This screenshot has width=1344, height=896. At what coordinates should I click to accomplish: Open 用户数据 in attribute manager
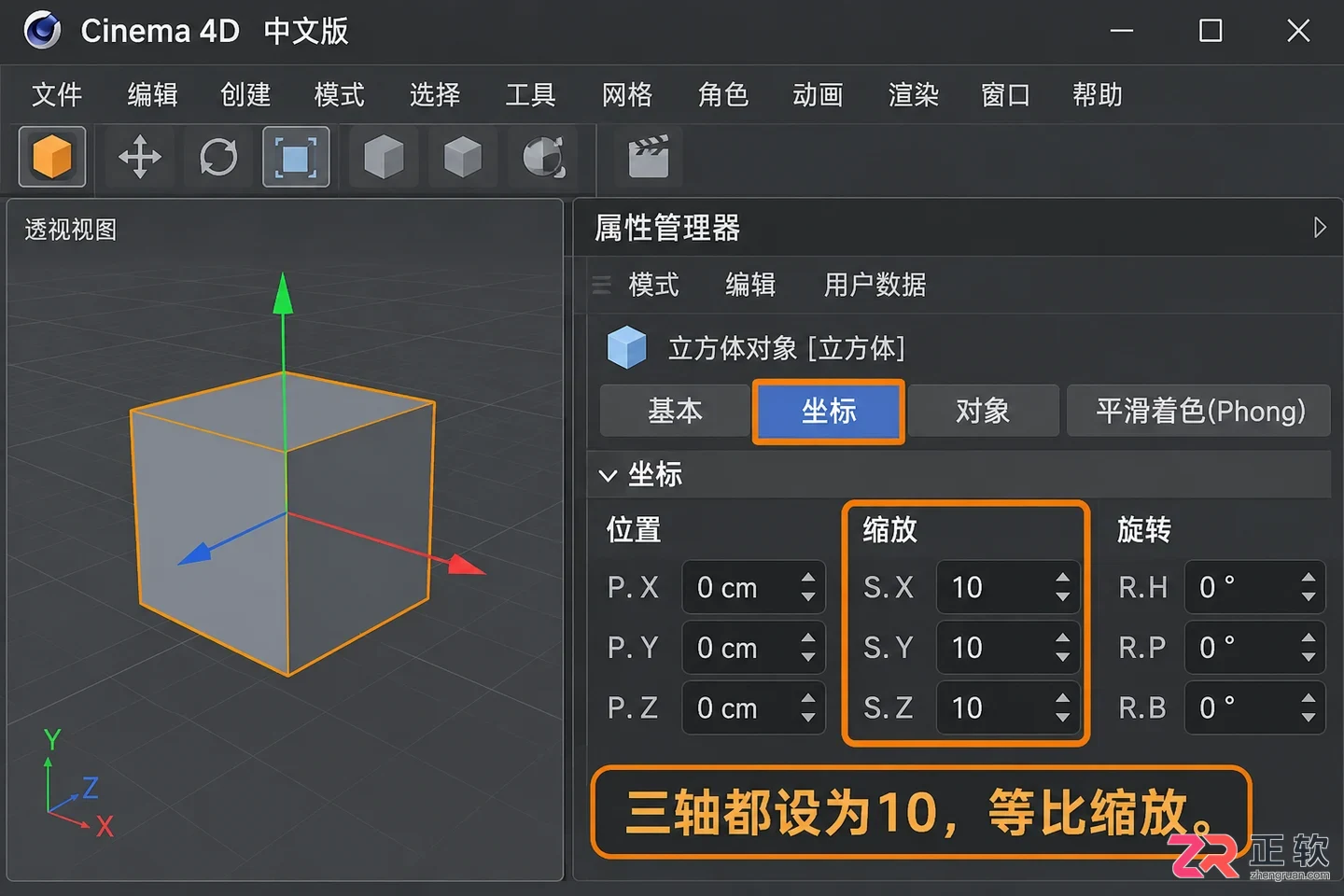click(875, 285)
